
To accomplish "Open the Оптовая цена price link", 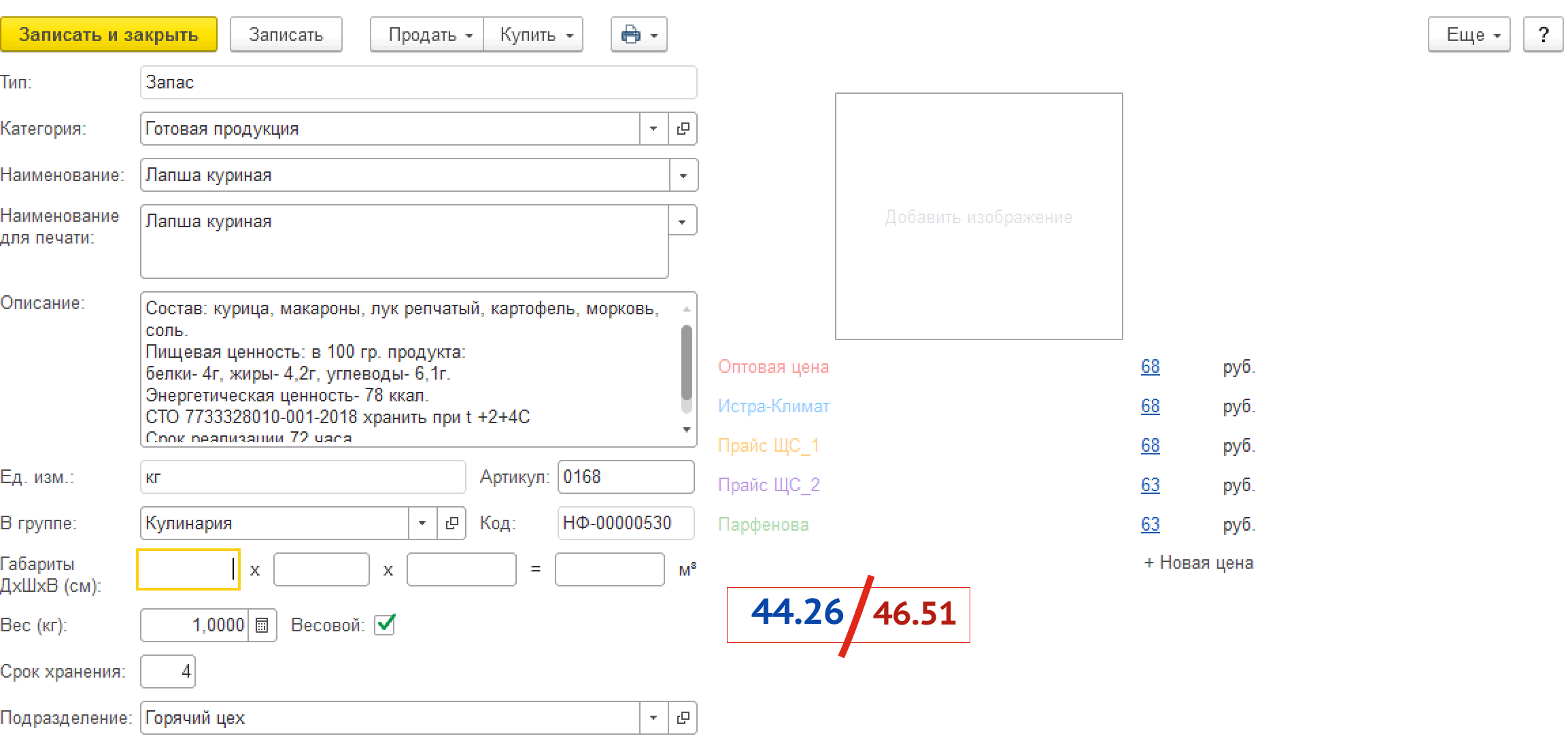I will pyautogui.click(x=1150, y=367).
